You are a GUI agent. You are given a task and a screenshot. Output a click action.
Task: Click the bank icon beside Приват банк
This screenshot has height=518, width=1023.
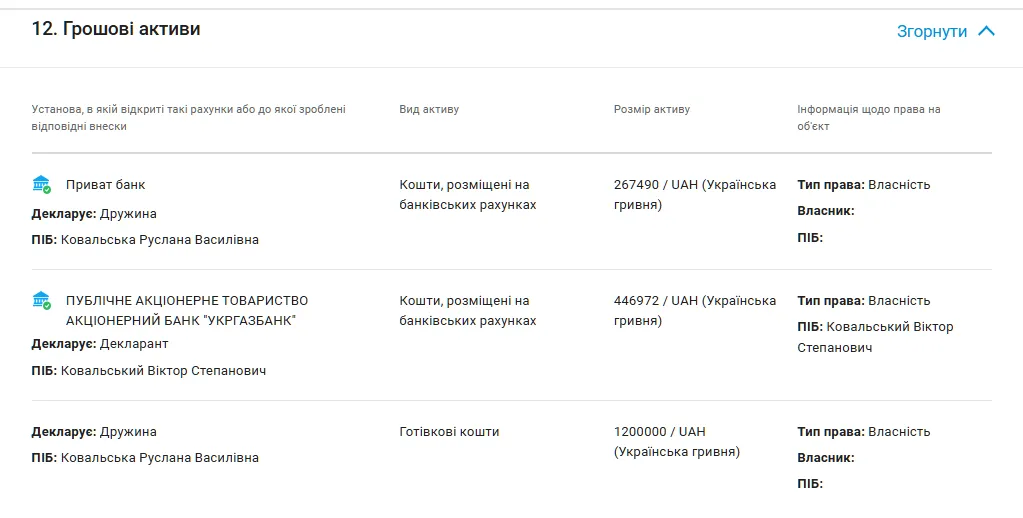[x=41, y=185]
